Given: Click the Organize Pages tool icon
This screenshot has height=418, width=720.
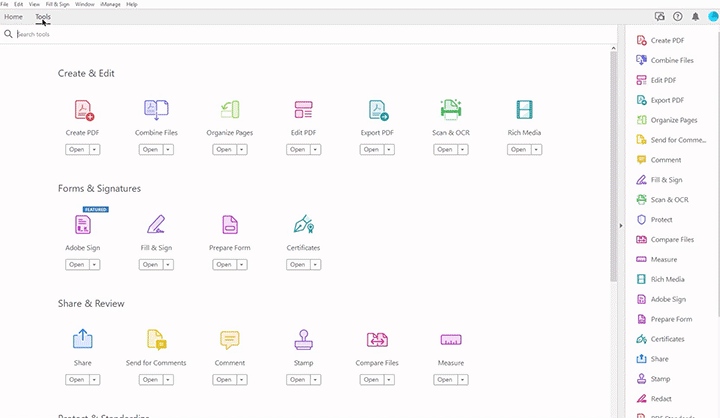Looking at the screenshot, I should pyautogui.click(x=230, y=110).
